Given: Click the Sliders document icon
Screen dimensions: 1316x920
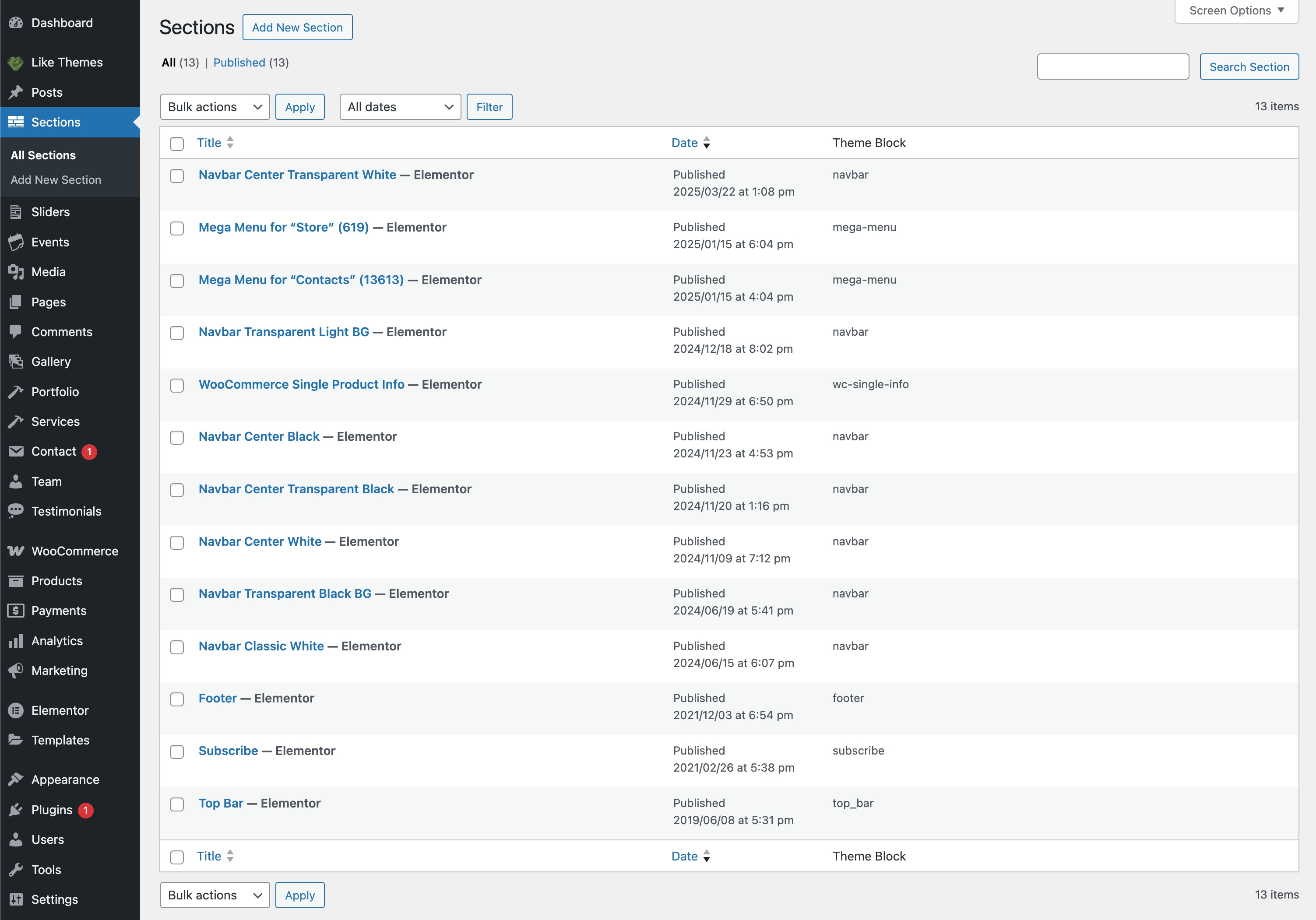Looking at the screenshot, I should pyautogui.click(x=16, y=212).
